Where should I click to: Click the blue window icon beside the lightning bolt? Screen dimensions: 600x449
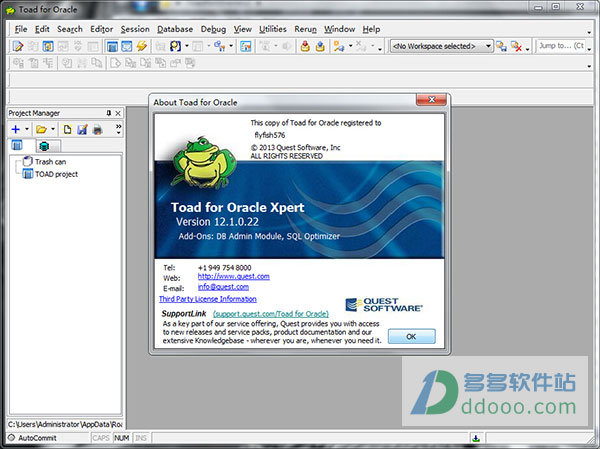[x=127, y=46]
